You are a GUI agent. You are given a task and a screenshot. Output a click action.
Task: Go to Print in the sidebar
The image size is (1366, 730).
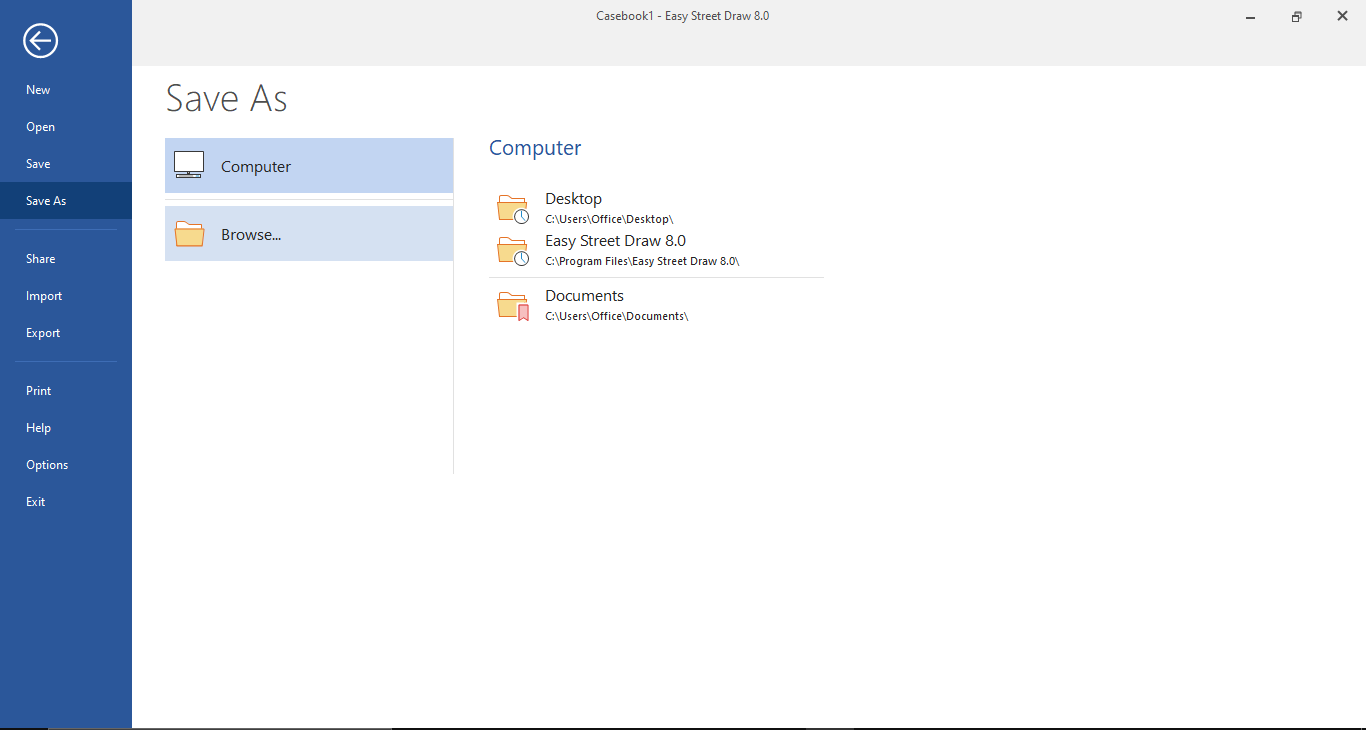pos(66,391)
